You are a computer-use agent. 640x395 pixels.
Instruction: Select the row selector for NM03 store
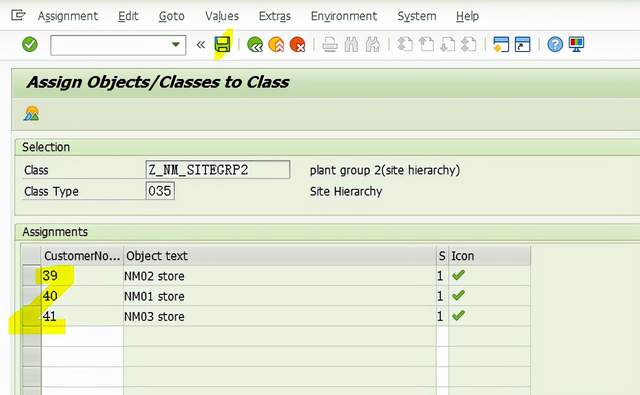click(31, 316)
